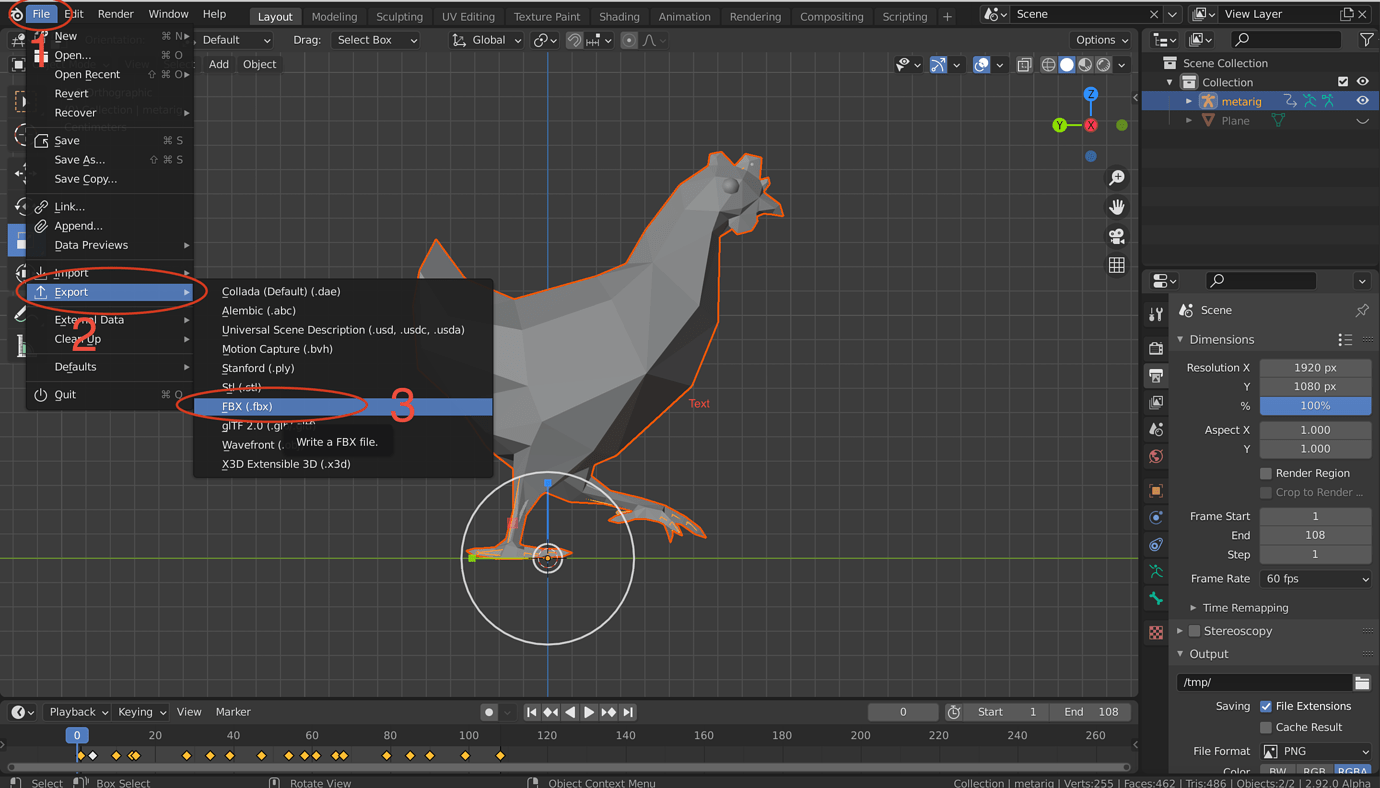This screenshot has height=788, width=1380.
Task: Click the camera view icon in viewport gizmos
Action: pos(1117,236)
